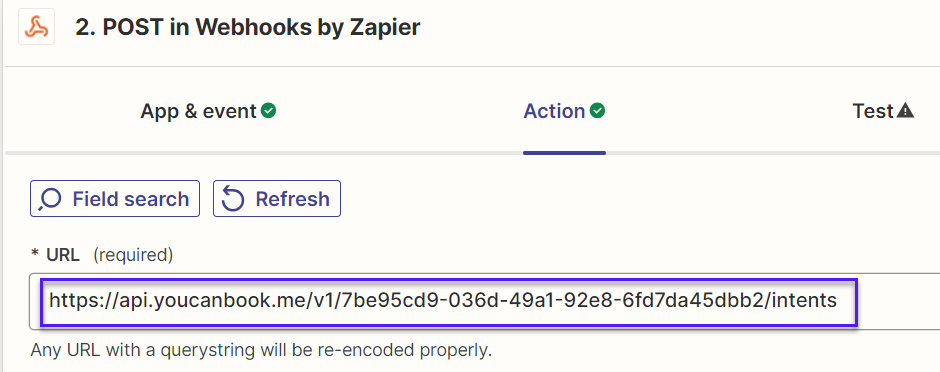The height and width of the screenshot is (372, 940).
Task: Go to the Test tab
Action: (882, 111)
